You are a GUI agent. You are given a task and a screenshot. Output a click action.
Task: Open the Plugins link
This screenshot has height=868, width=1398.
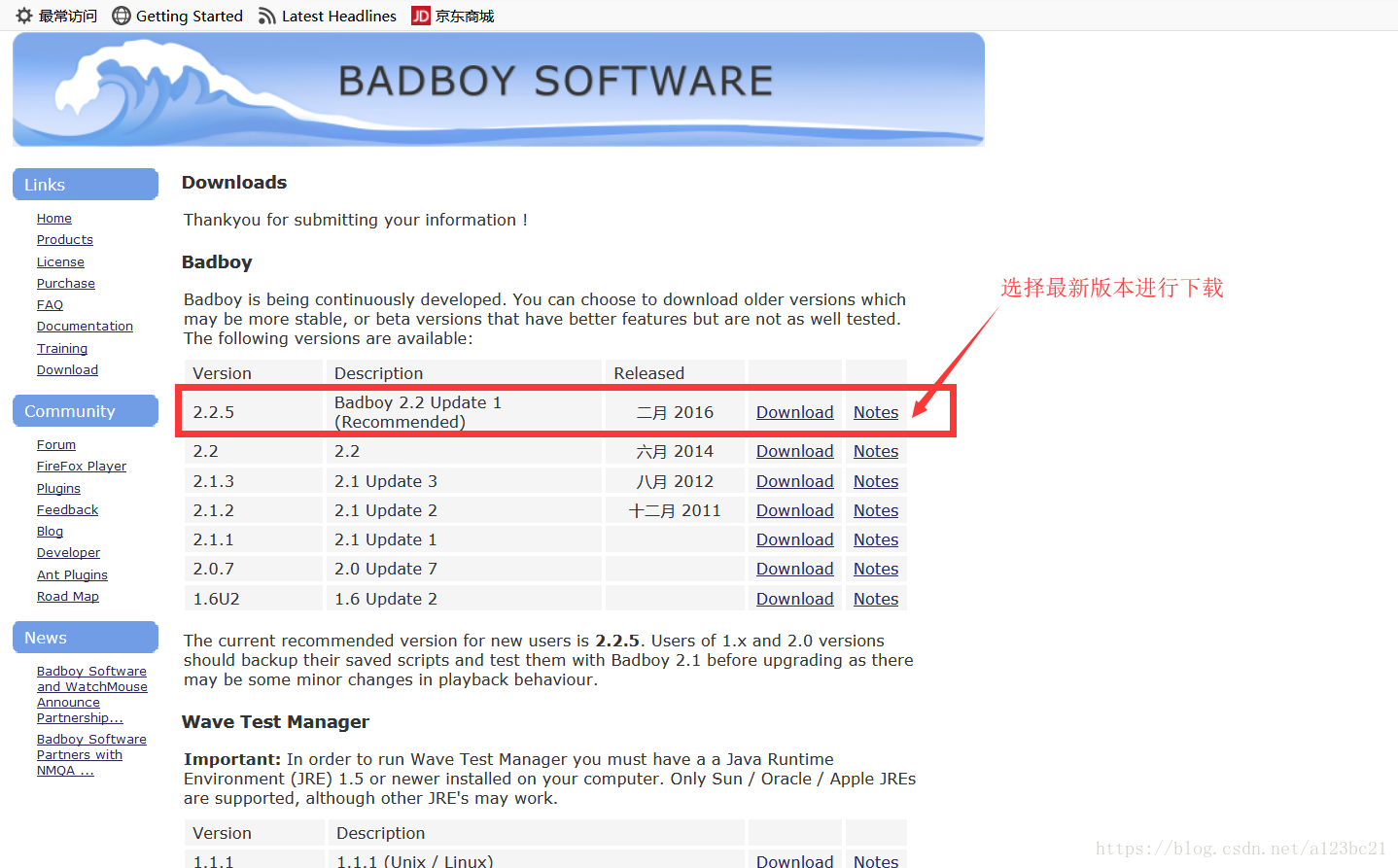[58, 489]
